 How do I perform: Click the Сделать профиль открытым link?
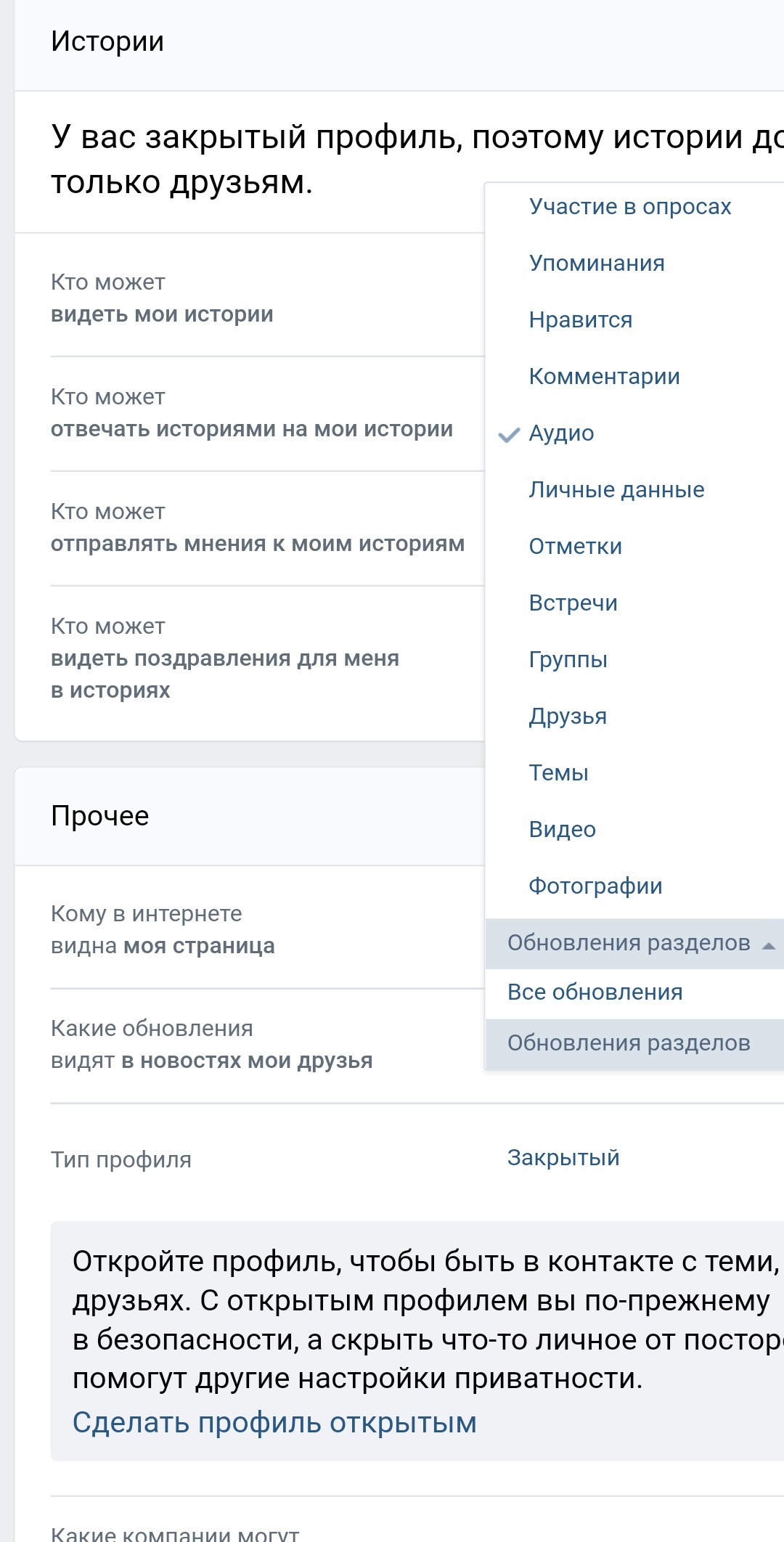coord(274,1423)
